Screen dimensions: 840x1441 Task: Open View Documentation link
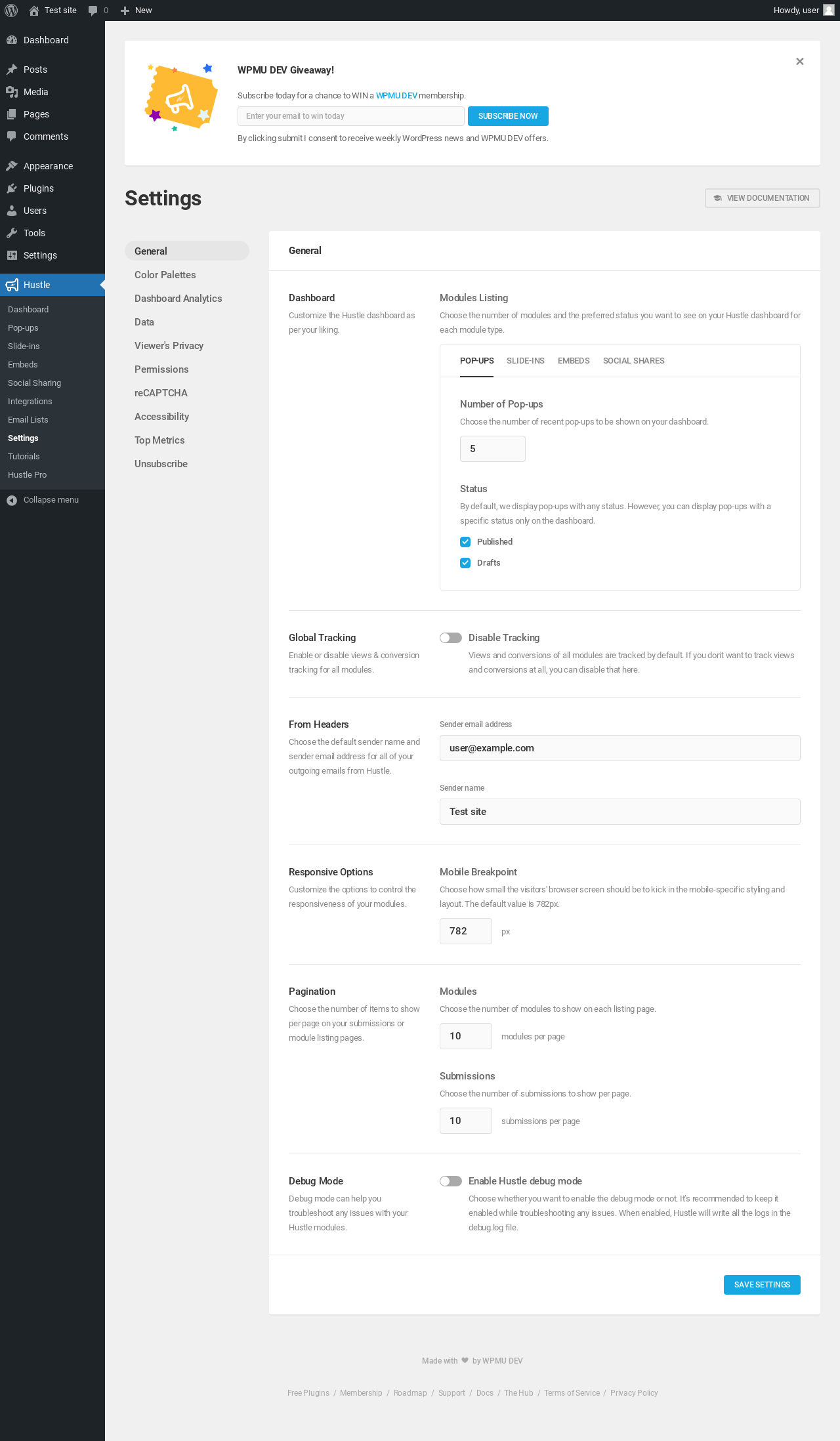tap(762, 198)
